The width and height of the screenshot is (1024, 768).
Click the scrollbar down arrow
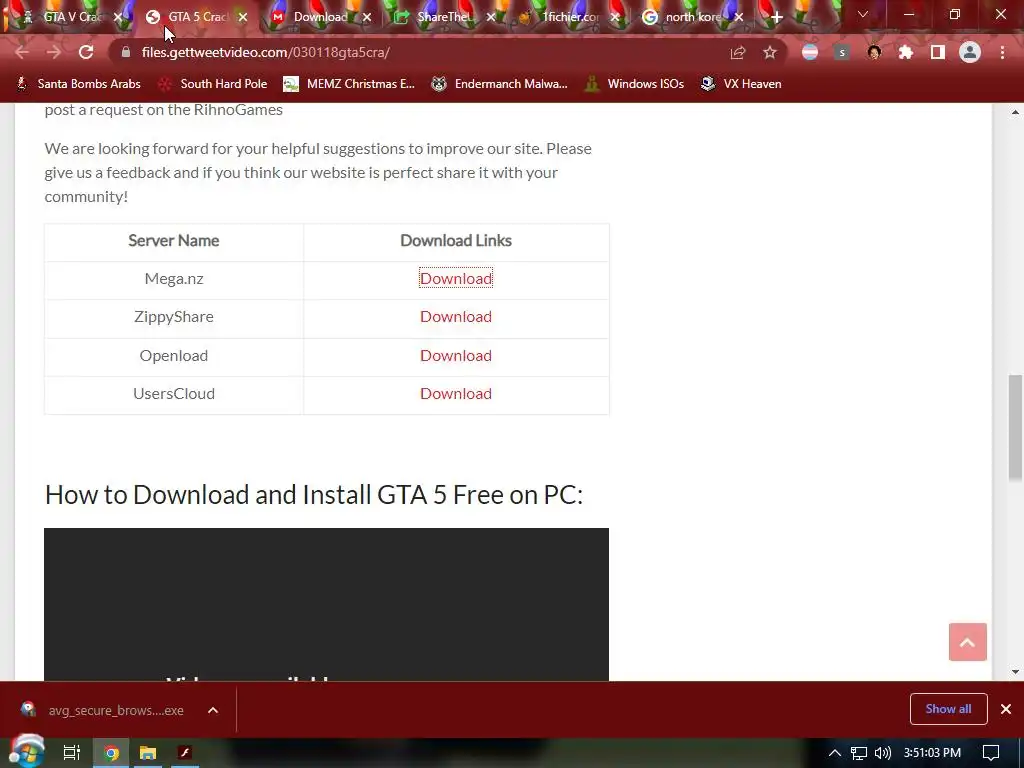[x=1016, y=671]
